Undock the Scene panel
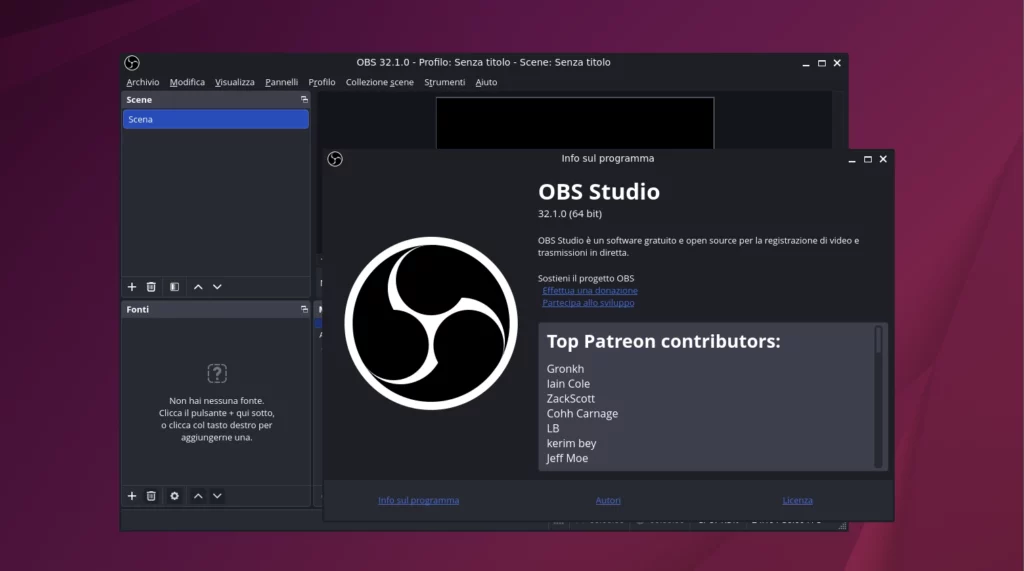The width and height of the screenshot is (1024, 571). (x=304, y=99)
